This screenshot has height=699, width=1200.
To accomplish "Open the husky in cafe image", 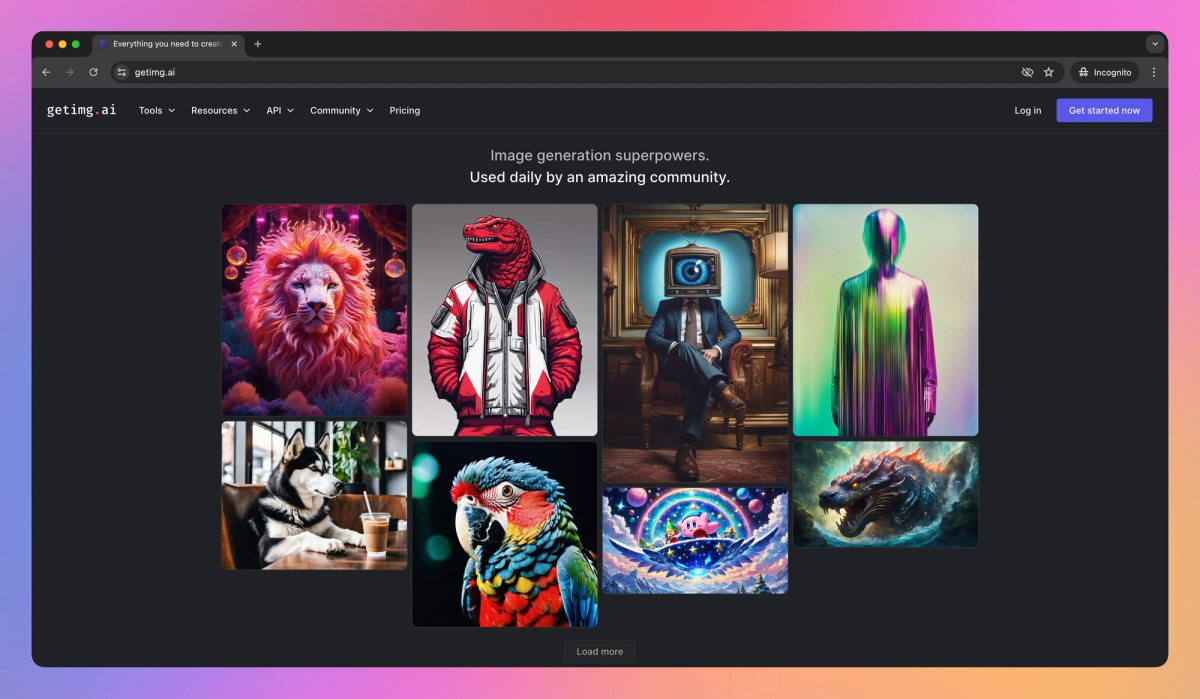I will [314, 495].
